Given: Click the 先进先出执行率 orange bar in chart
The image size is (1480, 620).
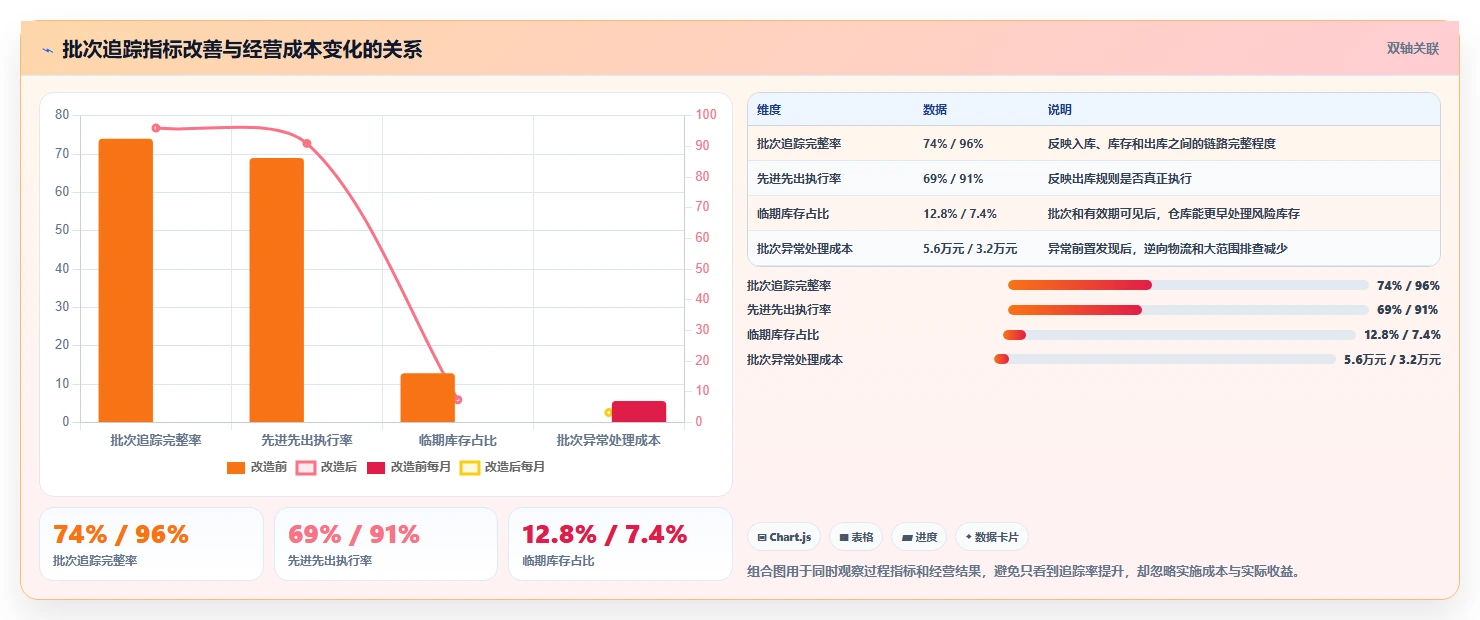Looking at the screenshot, I should [277, 290].
